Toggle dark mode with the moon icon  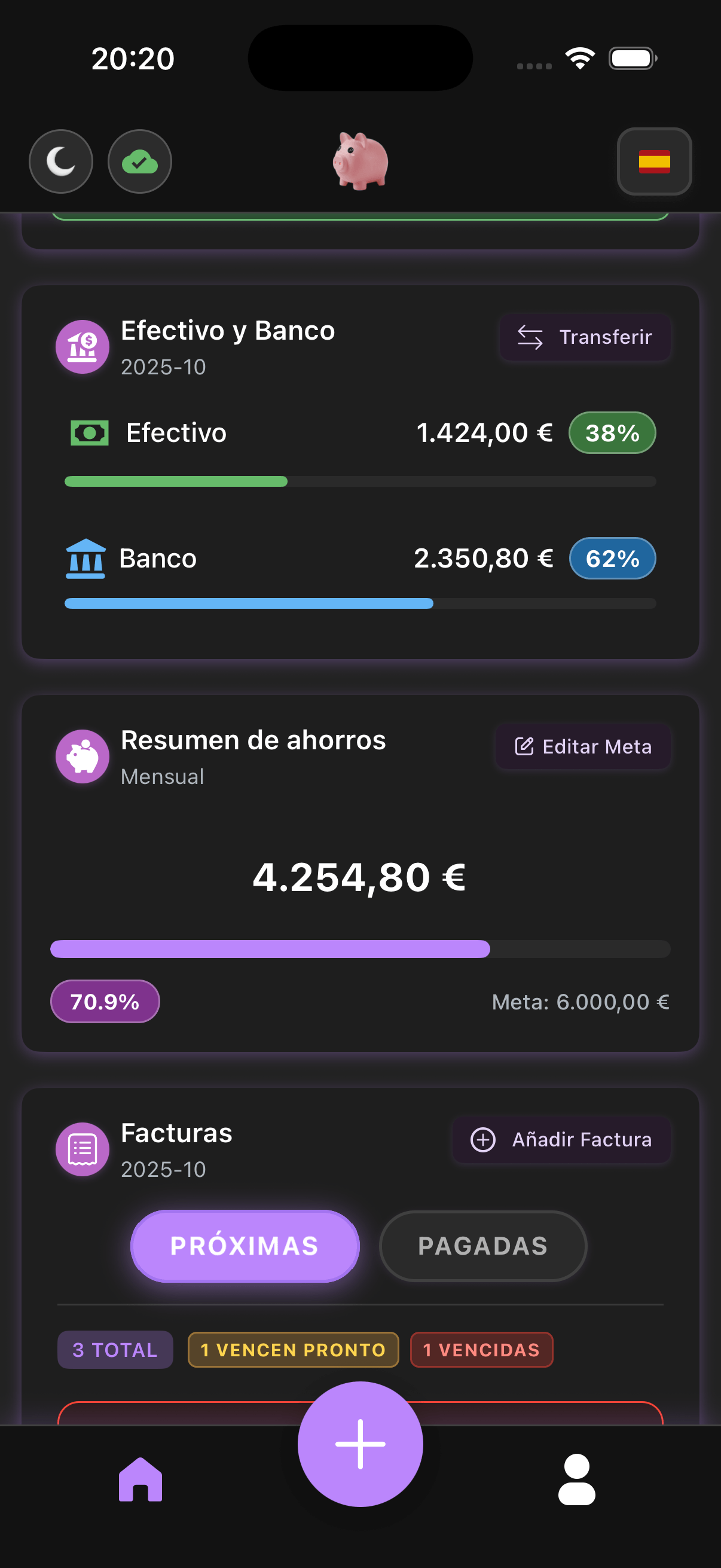(x=61, y=161)
